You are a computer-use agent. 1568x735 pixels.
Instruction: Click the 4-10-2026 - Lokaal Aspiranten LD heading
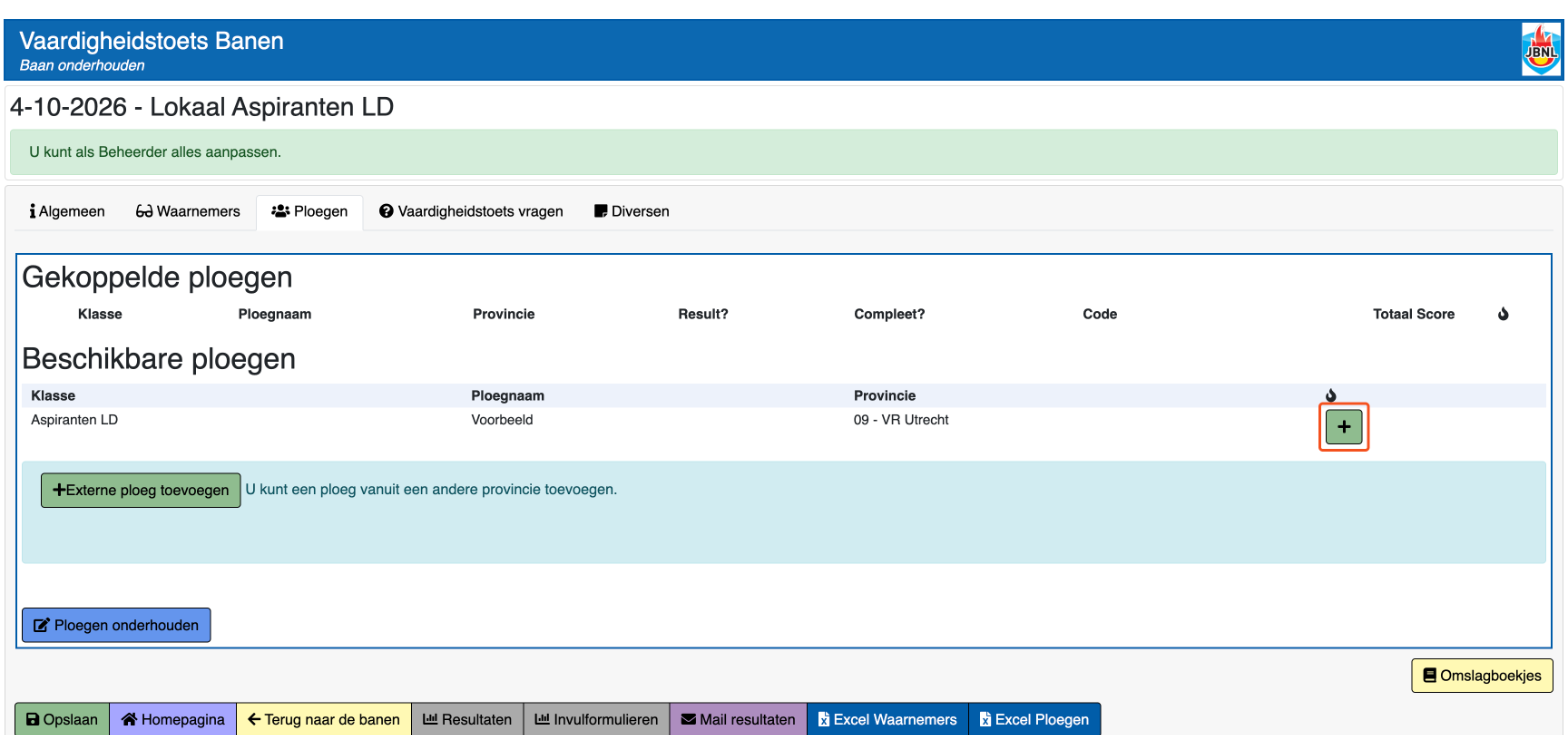pos(202,107)
